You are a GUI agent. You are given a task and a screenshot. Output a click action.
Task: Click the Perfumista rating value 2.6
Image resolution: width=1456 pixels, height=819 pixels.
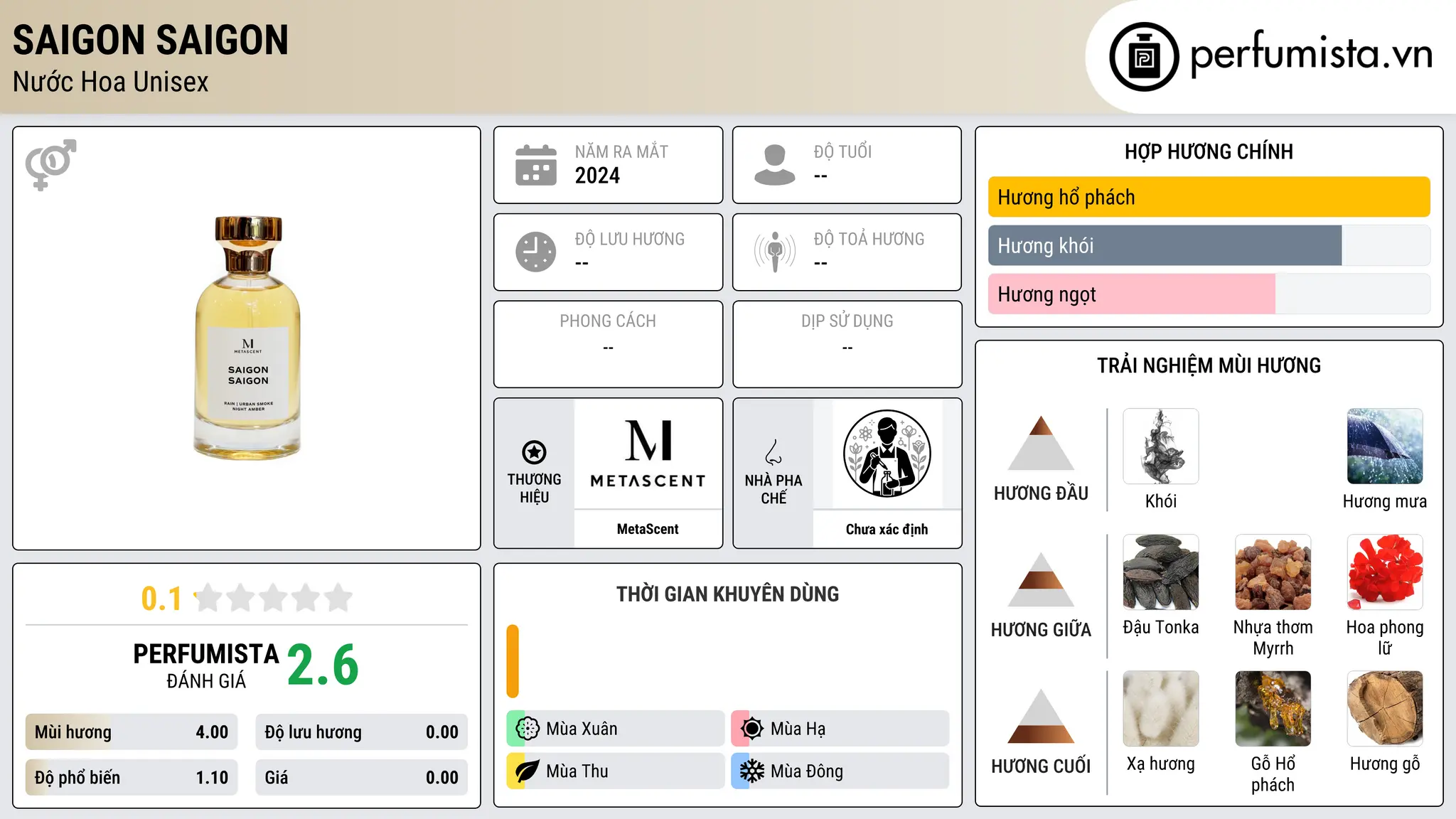click(x=323, y=665)
